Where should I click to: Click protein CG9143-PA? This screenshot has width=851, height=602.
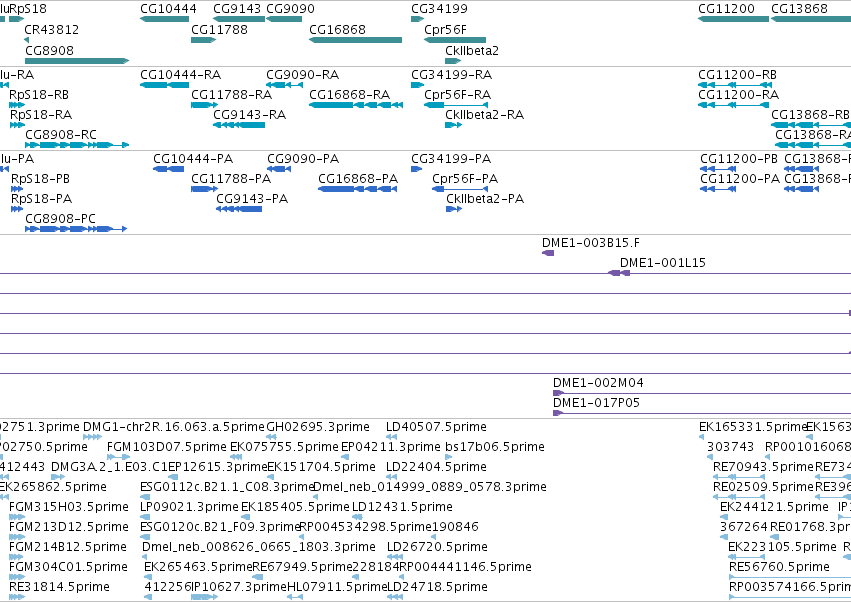coord(239,209)
